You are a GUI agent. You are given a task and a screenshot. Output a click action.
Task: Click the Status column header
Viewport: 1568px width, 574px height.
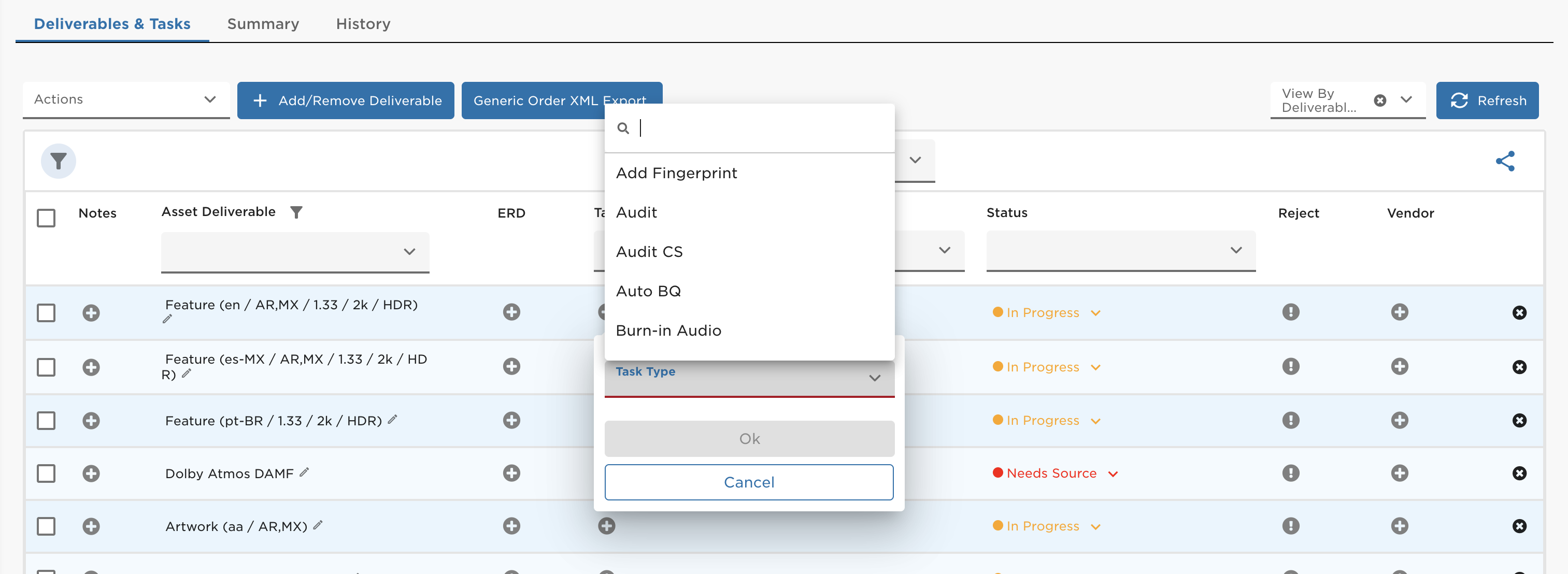tap(1007, 212)
